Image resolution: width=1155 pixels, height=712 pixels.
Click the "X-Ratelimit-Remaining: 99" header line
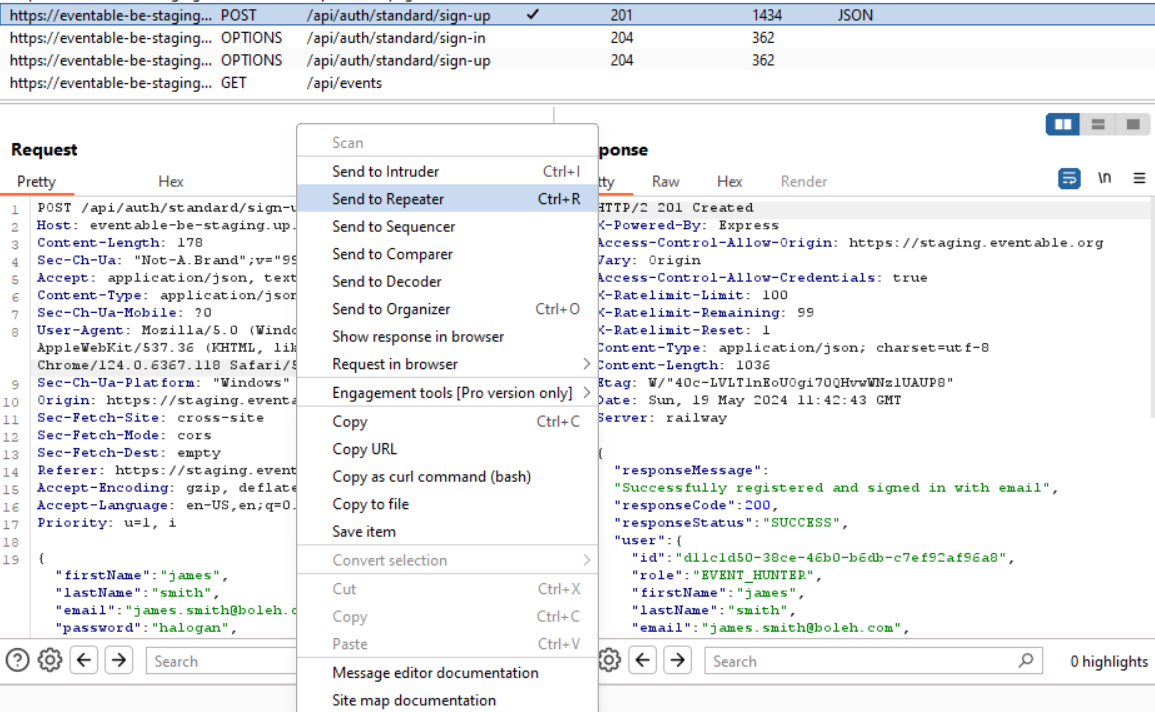click(x=706, y=313)
